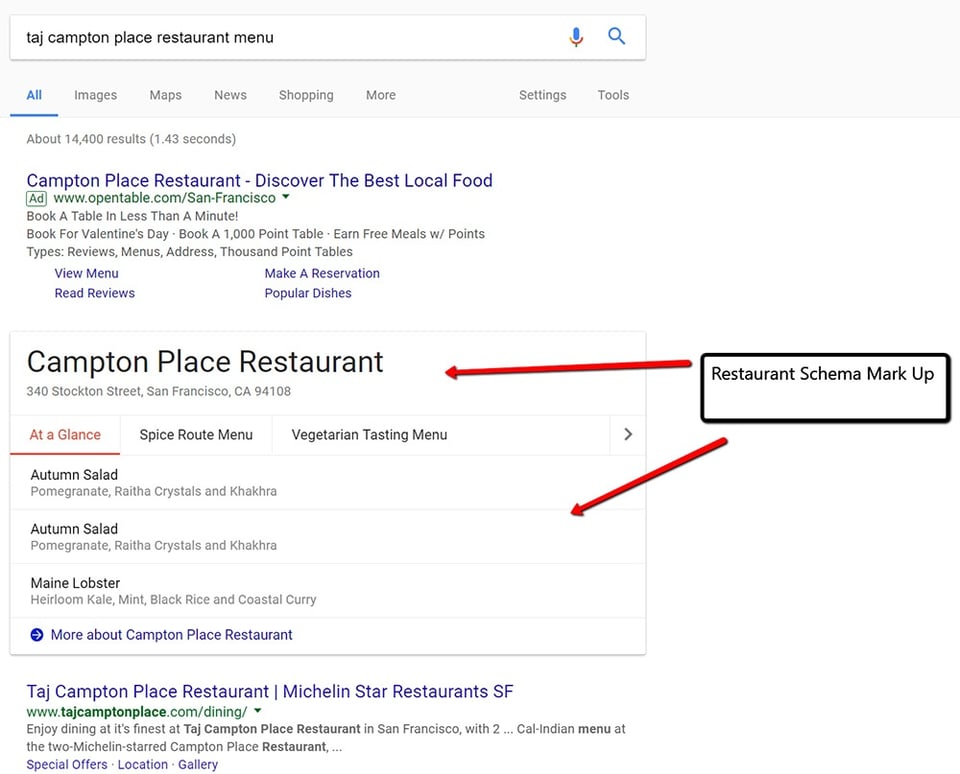960x774 pixels.
Task: Select the Spice Route Menu tab
Action: coord(196,435)
